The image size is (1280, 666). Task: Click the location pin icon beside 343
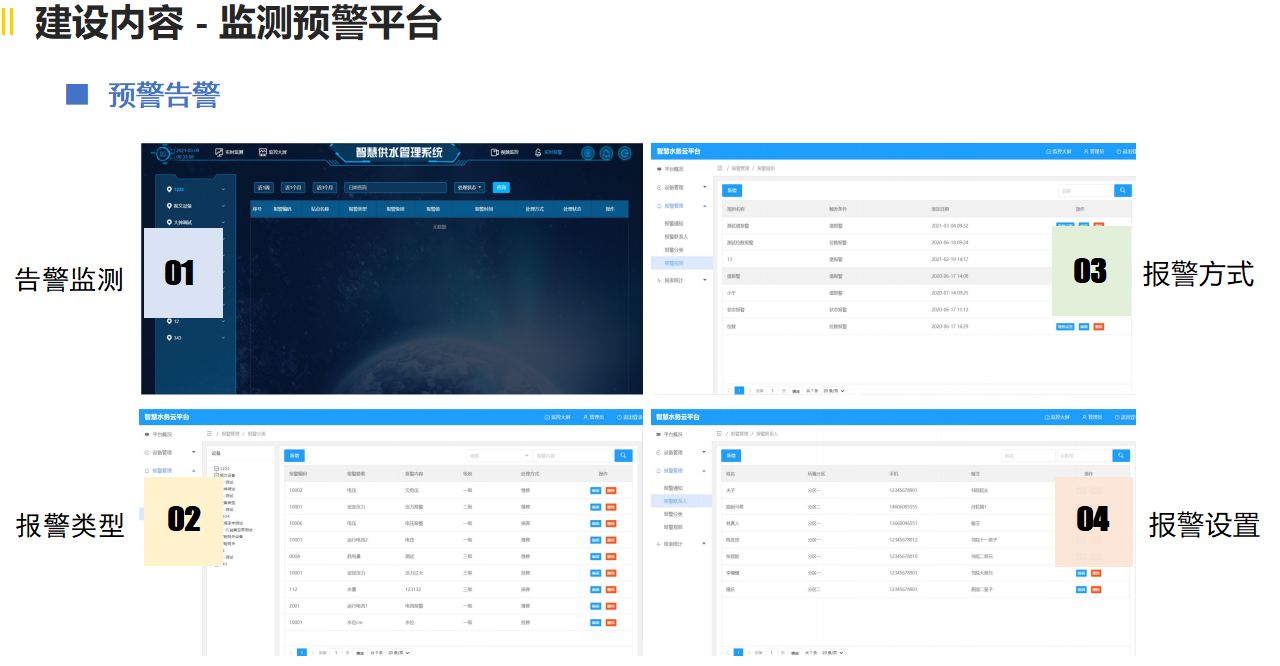(170, 337)
